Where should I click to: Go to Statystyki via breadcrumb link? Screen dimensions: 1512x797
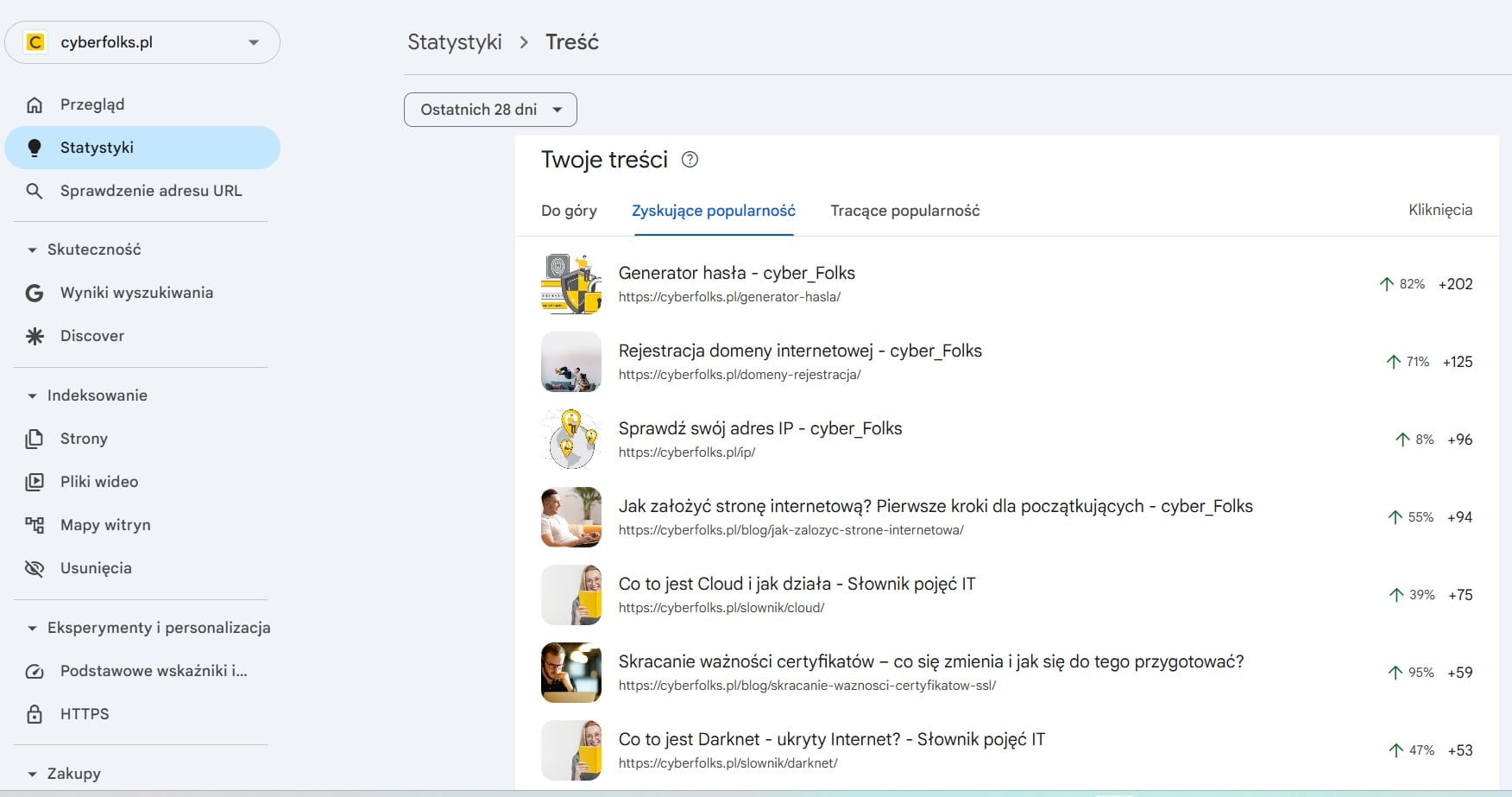[x=455, y=42]
